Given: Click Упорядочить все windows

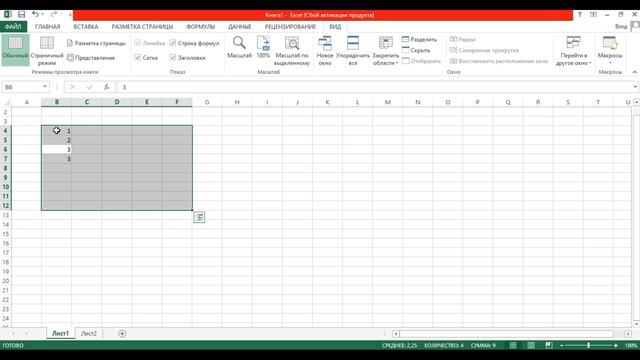Looking at the screenshot, I should 353,51.
